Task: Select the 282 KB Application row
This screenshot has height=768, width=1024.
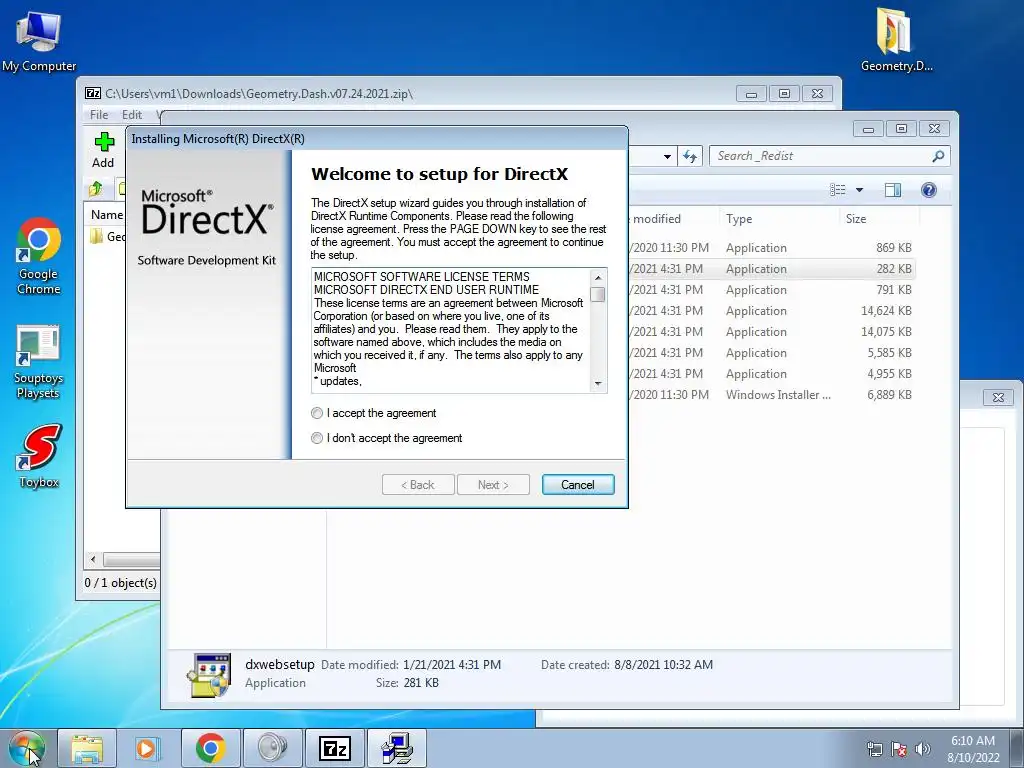Action: (x=771, y=268)
